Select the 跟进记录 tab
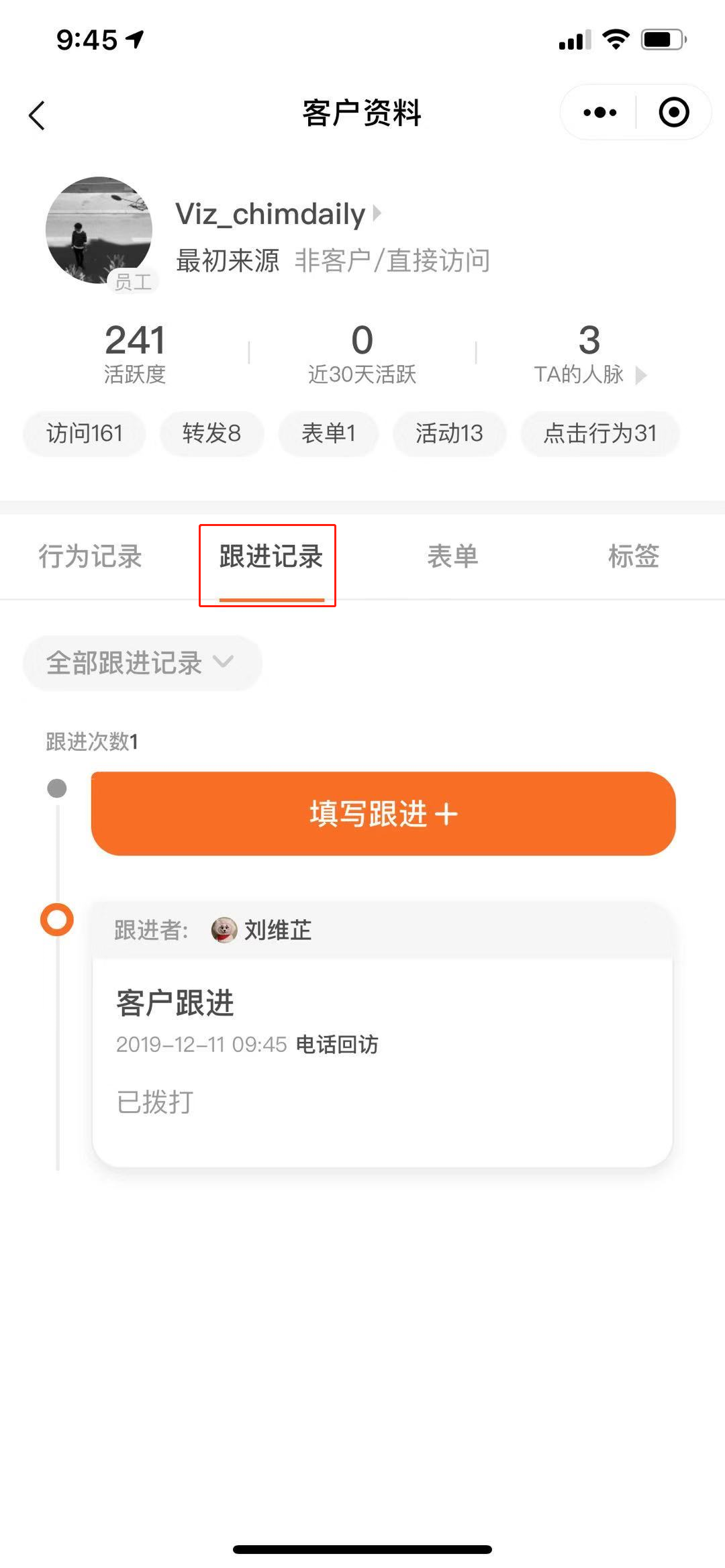Viewport: 725px width, 1568px height. (x=271, y=556)
